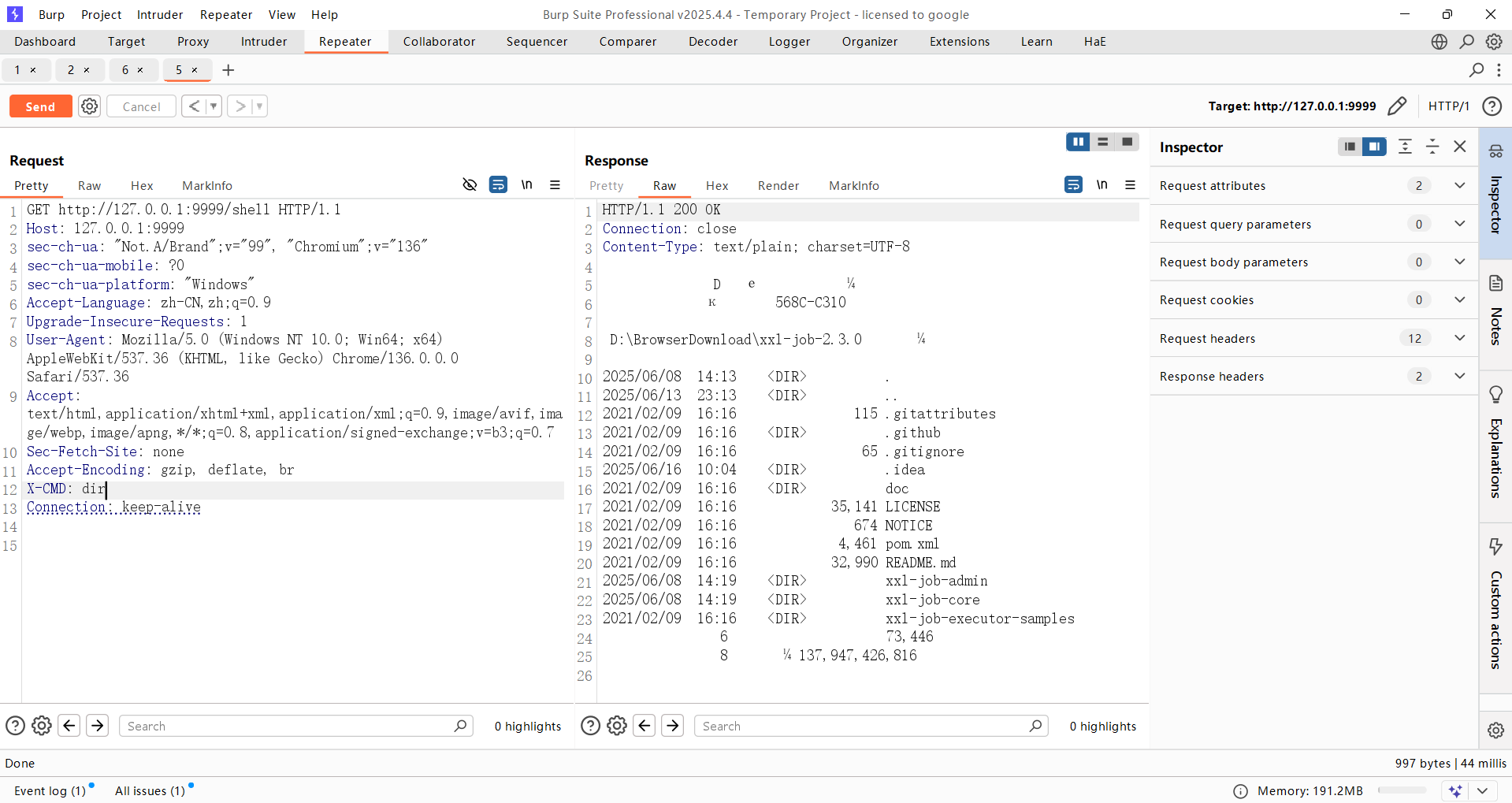Open Request MarkInfo view
1512x803 pixels.
(x=207, y=186)
